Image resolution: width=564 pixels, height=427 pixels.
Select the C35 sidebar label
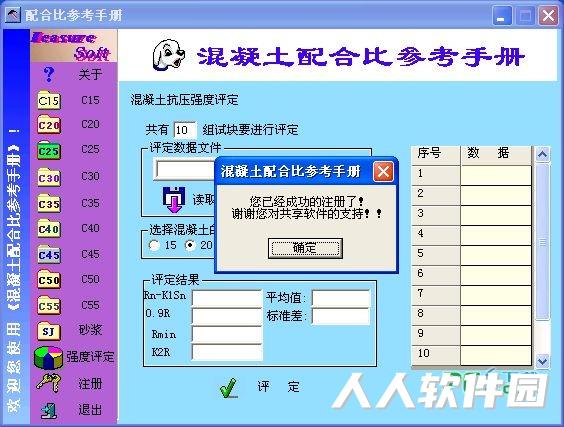[x=90, y=203]
